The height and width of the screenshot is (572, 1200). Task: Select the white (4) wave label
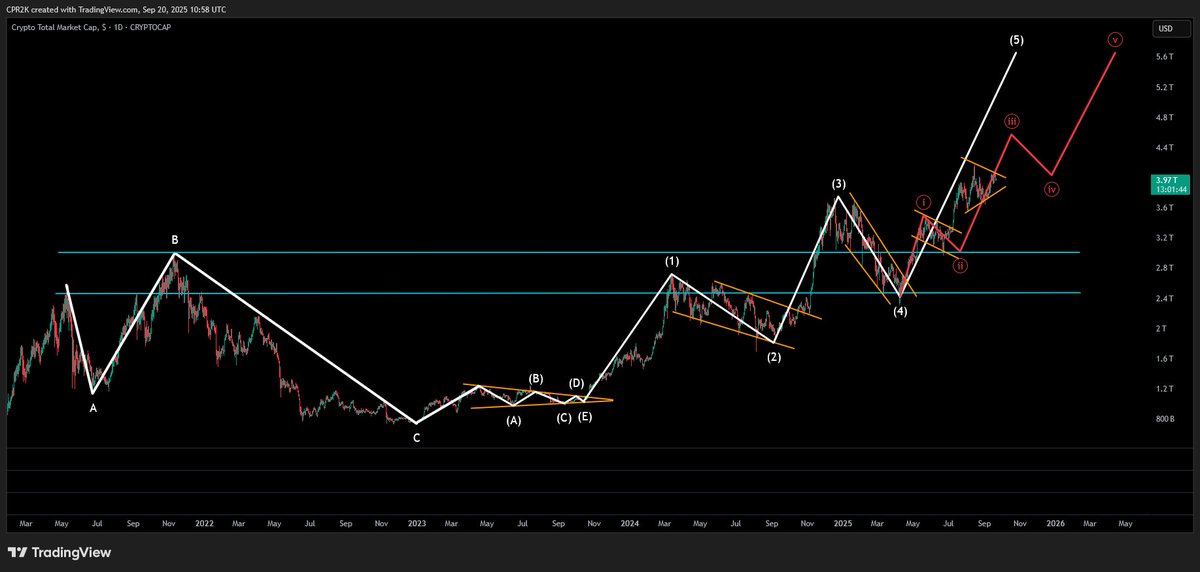[900, 311]
